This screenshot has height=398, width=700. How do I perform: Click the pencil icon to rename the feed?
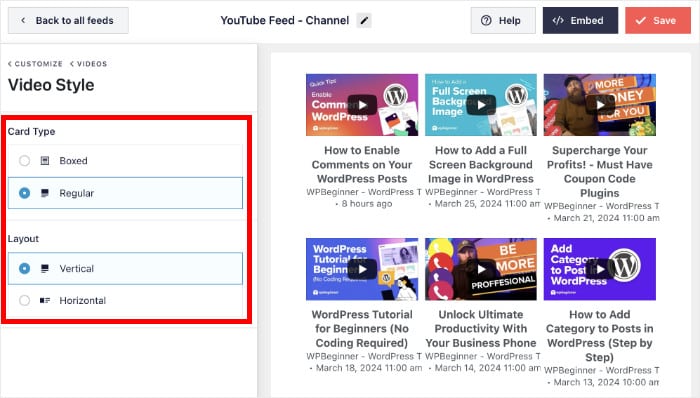[x=364, y=21]
